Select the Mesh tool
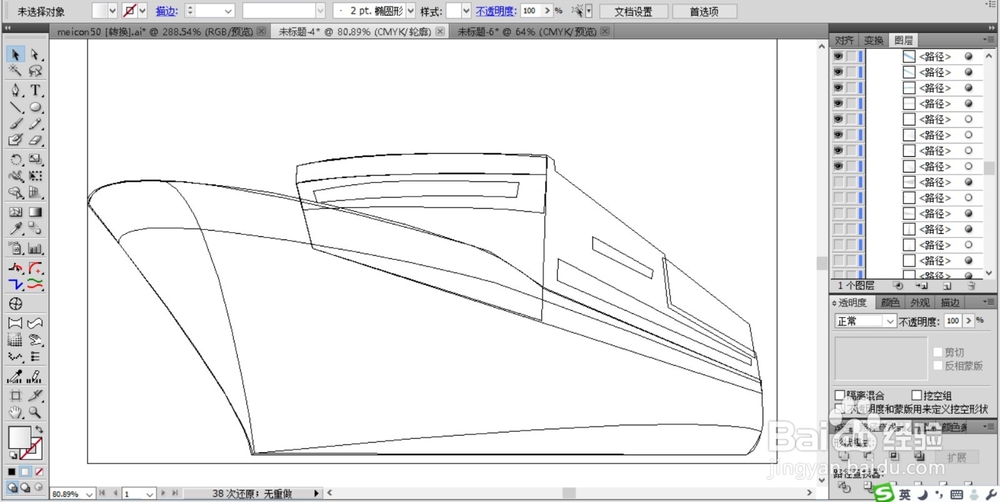 [16, 212]
